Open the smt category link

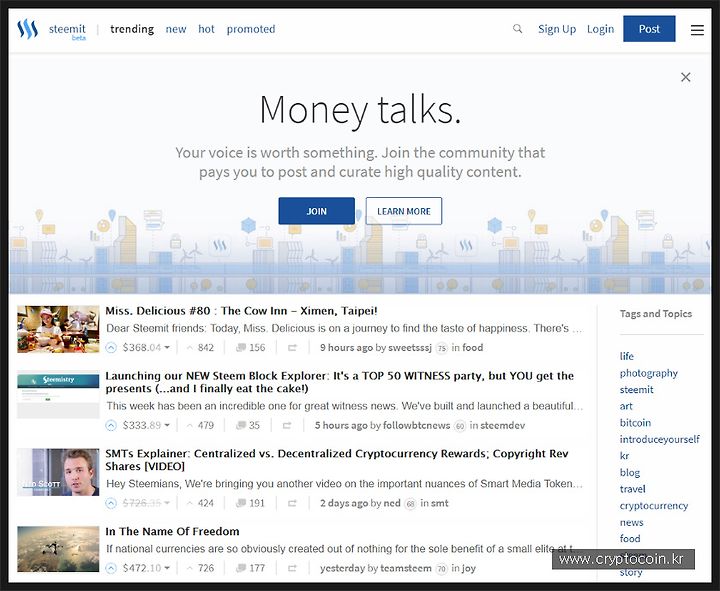point(439,503)
